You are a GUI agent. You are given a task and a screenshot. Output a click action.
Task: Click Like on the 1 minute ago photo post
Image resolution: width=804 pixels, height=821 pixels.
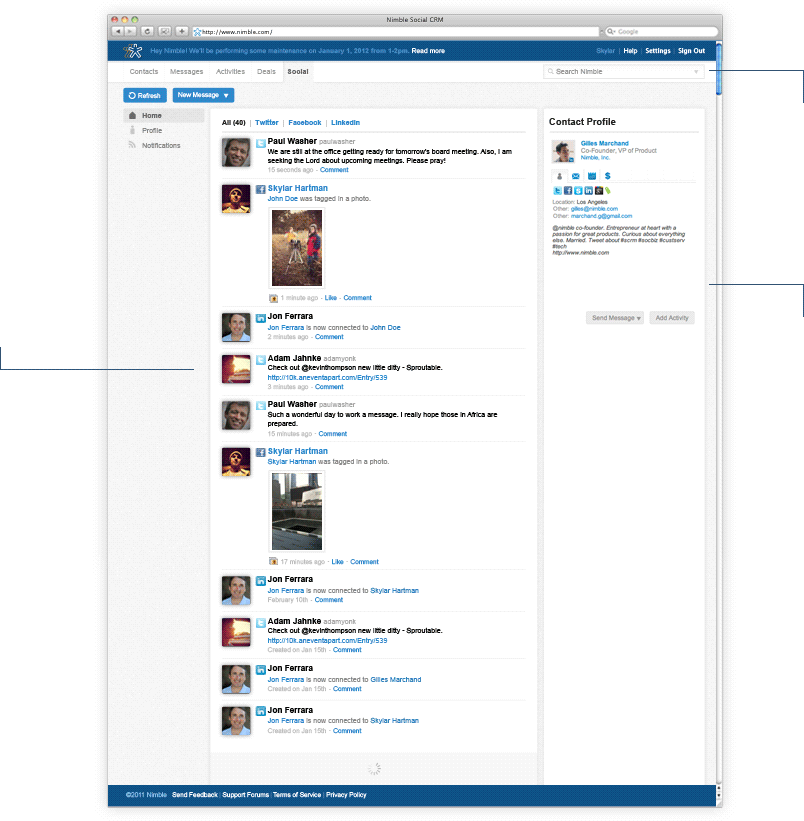331,298
